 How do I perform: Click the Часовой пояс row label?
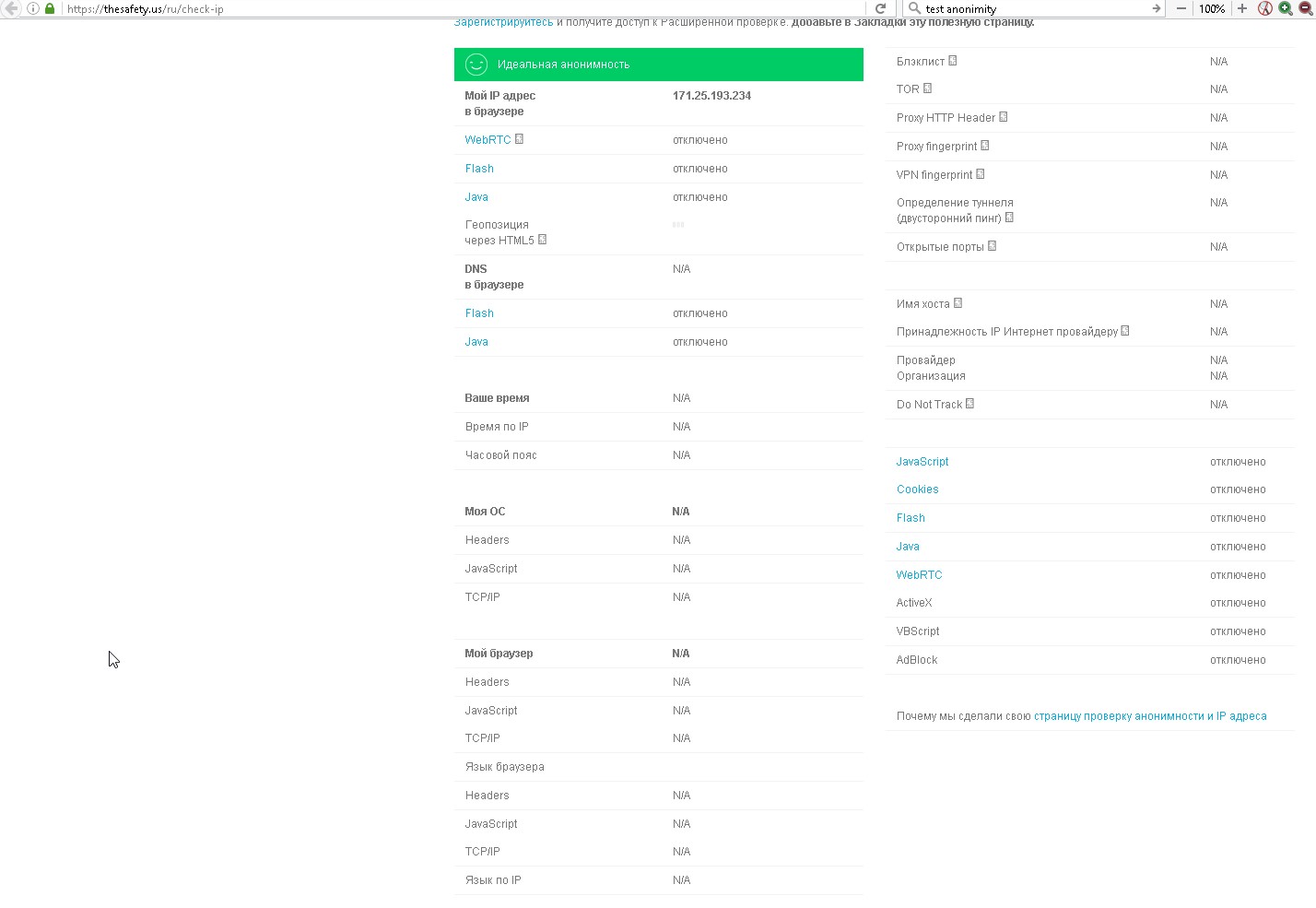click(x=500, y=455)
